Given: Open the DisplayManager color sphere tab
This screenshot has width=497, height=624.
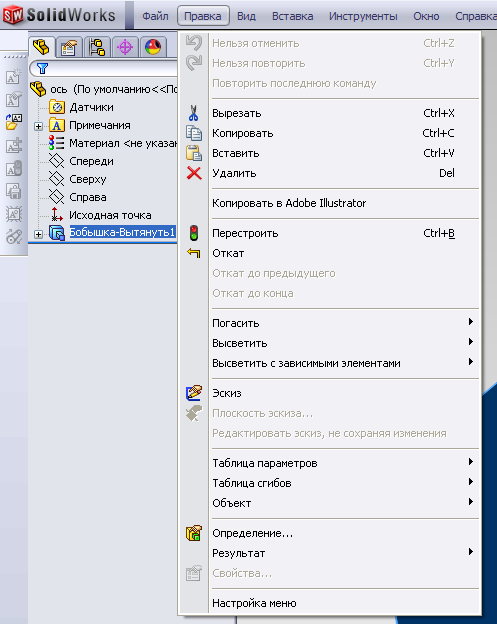Looking at the screenshot, I should pyautogui.click(x=153, y=47).
